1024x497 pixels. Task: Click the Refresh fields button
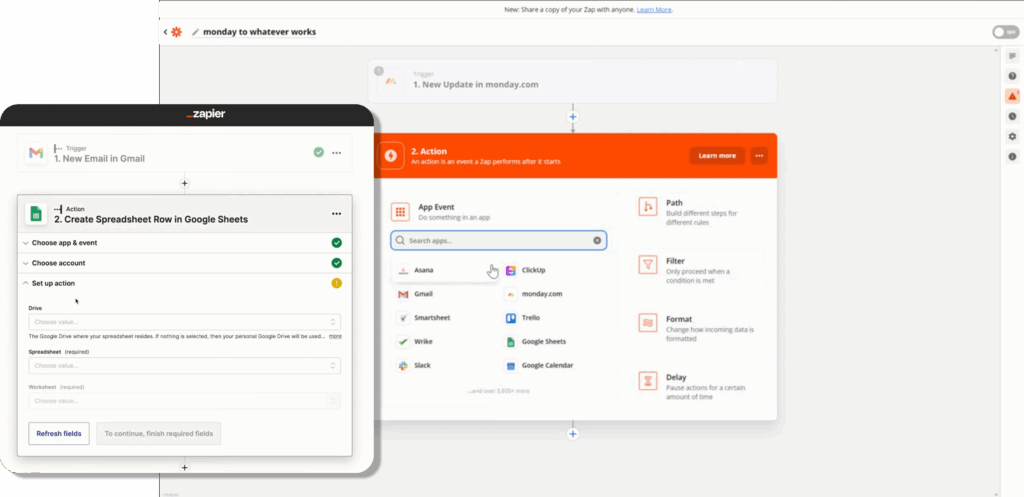pos(59,434)
